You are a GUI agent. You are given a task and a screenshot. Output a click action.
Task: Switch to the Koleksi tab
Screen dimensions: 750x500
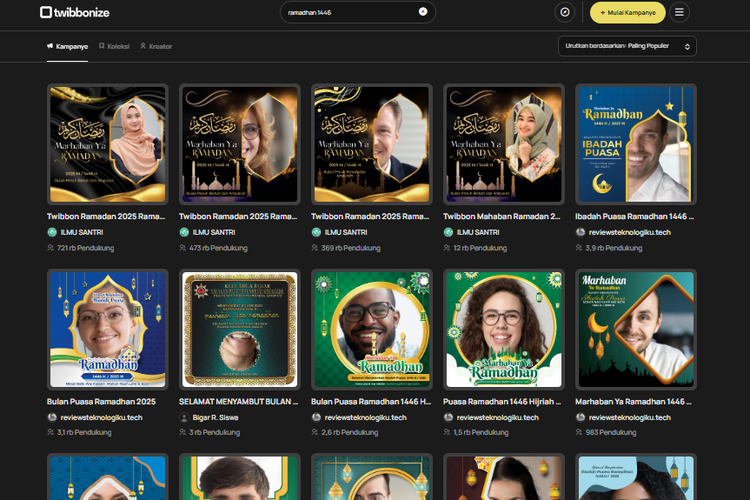(x=114, y=46)
